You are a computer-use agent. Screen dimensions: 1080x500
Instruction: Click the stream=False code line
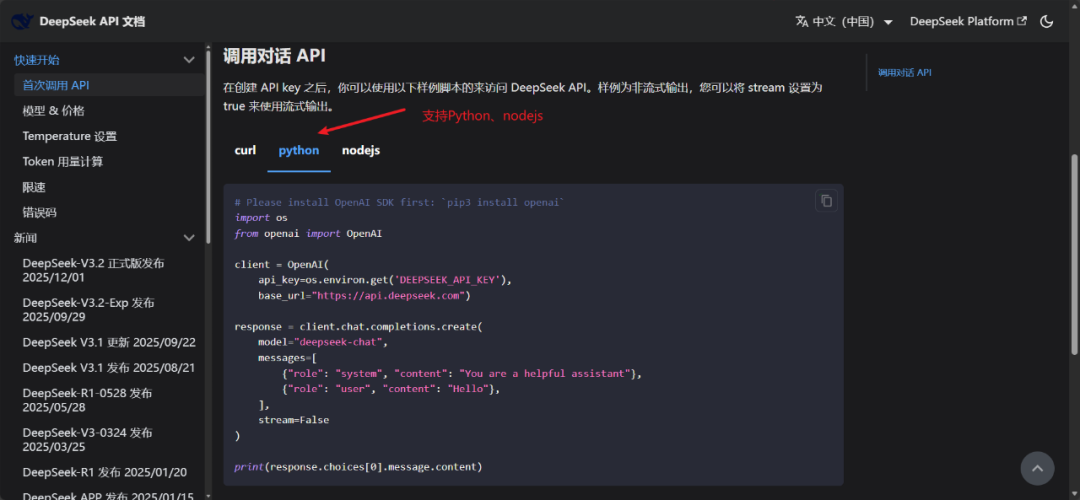pyautogui.click(x=293, y=419)
